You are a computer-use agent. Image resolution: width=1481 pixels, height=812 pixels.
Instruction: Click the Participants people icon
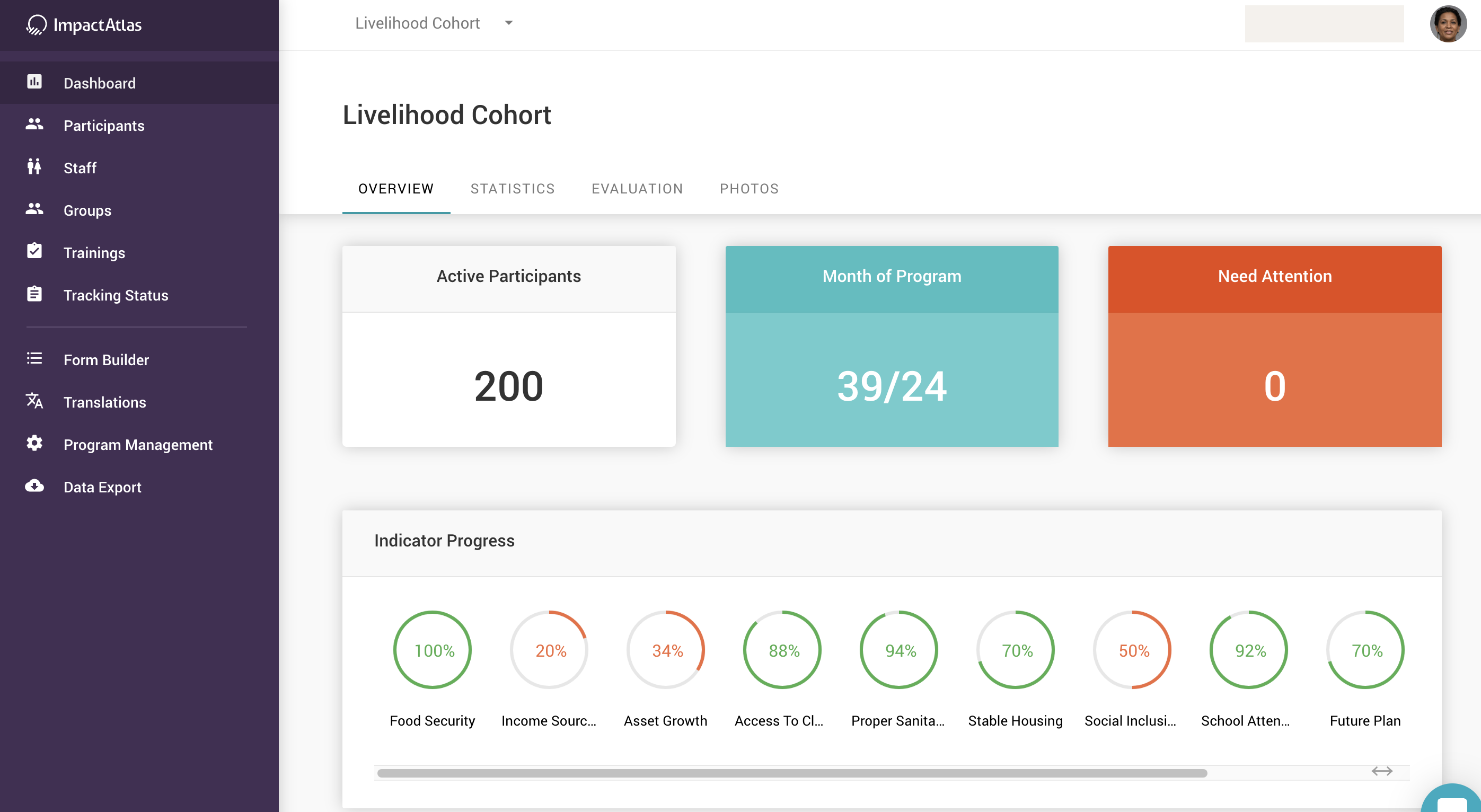(34, 124)
